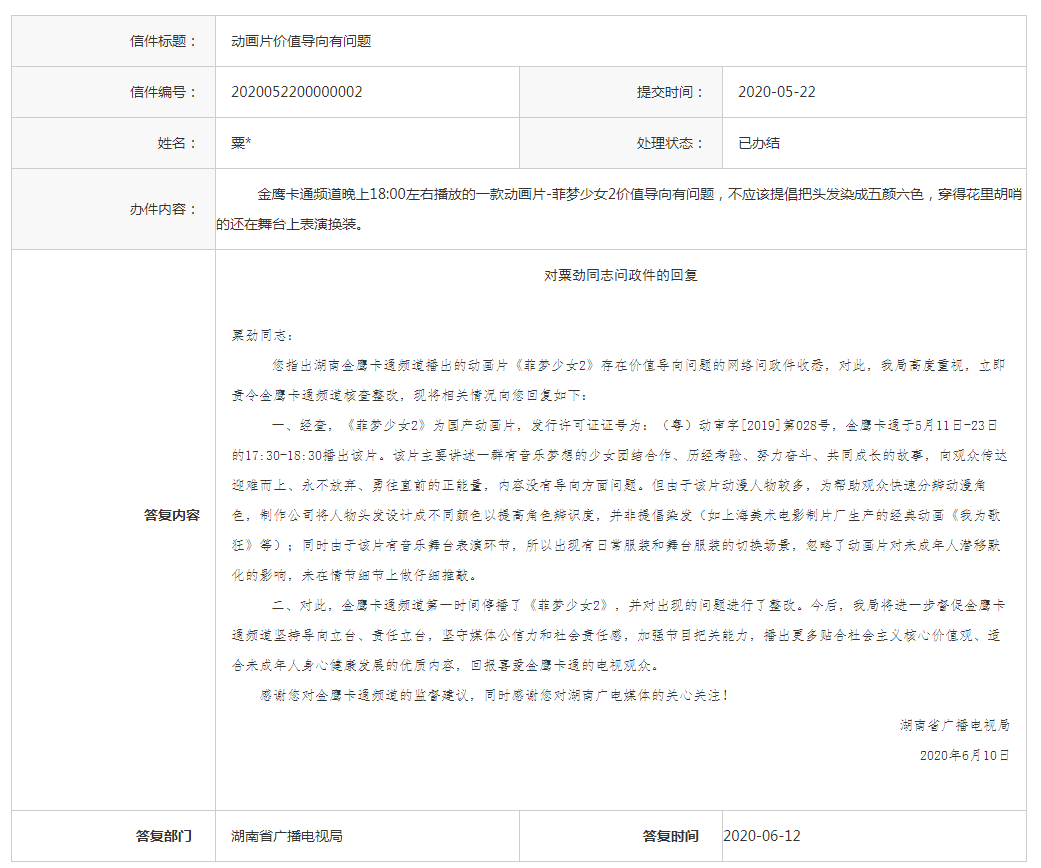The height and width of the screenshot is (868, 1041).
Task: Click the salutation line 粟劲同志：
Action: pyautogui.click(x=263, y=335)
